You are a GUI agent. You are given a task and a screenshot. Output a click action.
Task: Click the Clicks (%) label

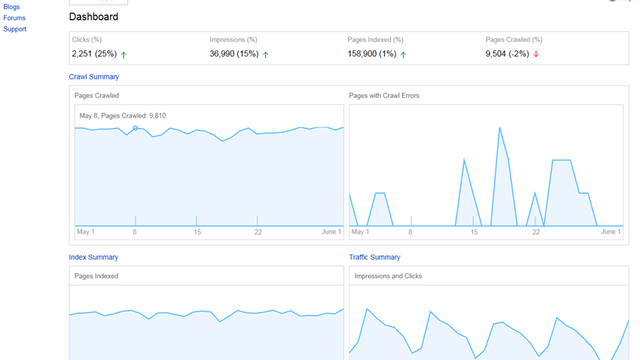(x=87, y=40)
